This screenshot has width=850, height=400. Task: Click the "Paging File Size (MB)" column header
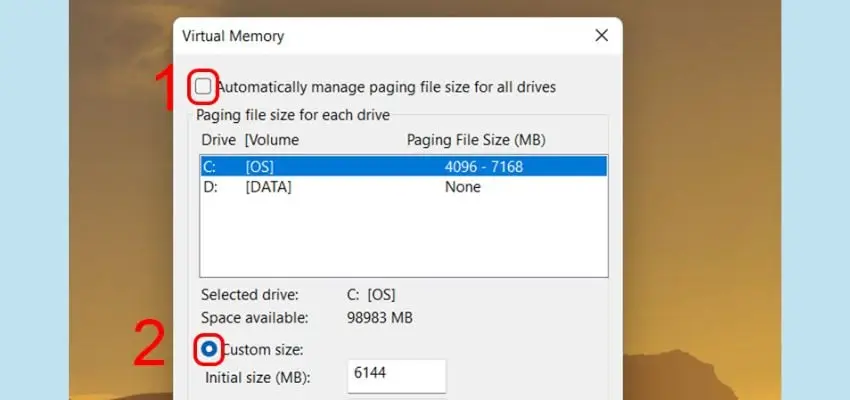tap(475, 140)
